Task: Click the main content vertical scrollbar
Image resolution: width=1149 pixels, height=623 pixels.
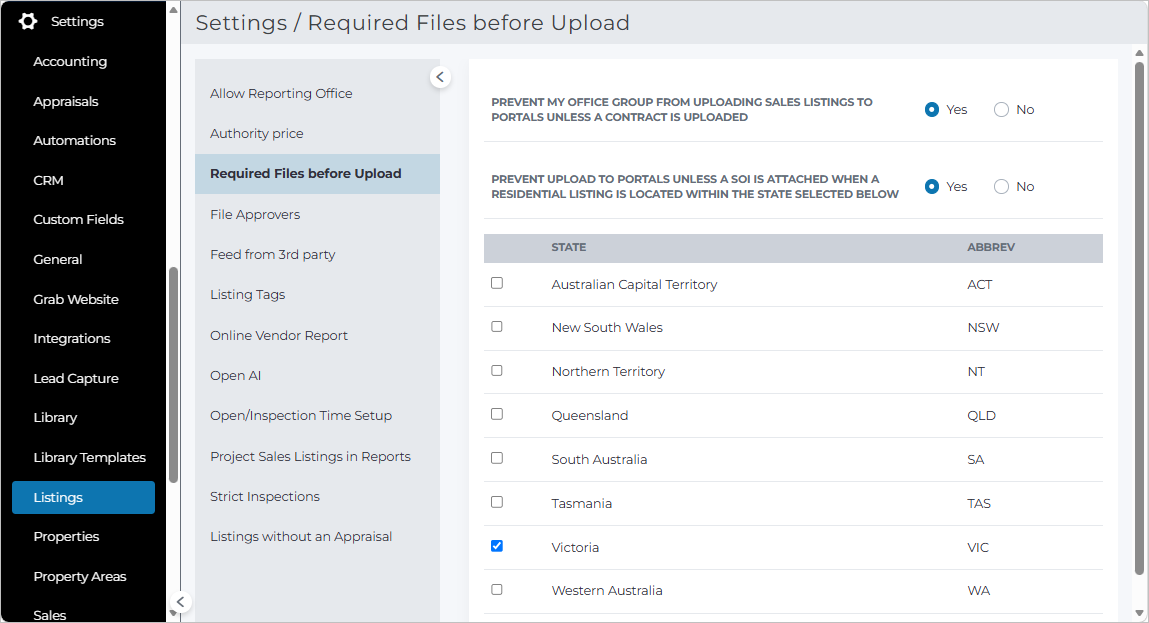Action: coord(1139,319)
